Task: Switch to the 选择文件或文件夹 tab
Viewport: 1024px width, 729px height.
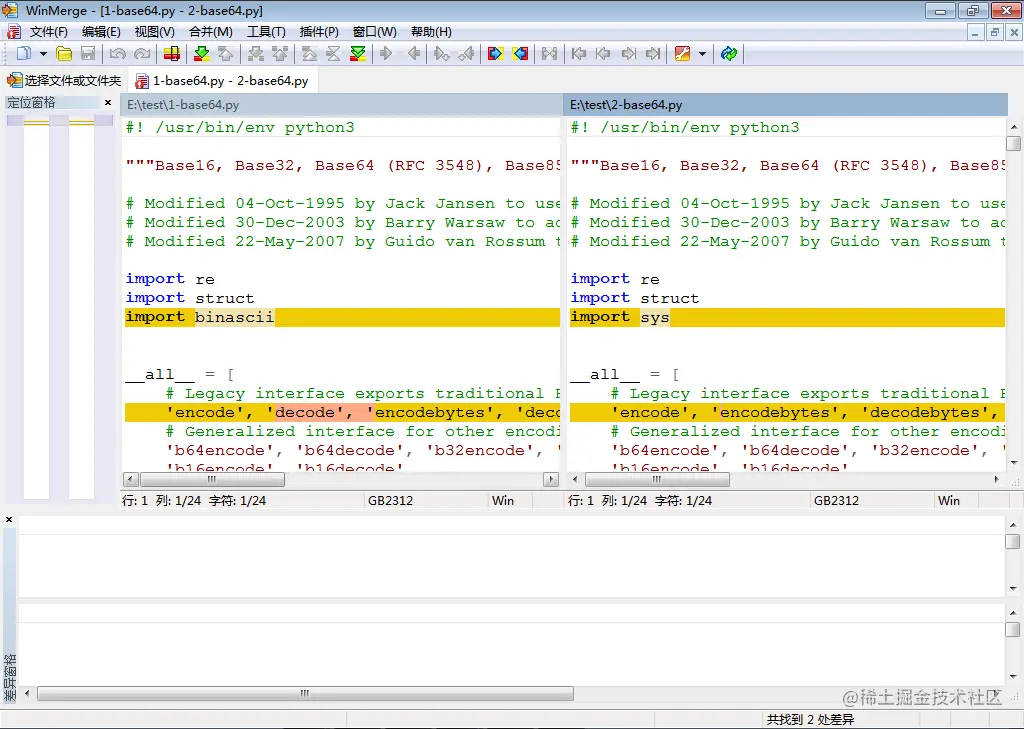Action: point(64,81)
